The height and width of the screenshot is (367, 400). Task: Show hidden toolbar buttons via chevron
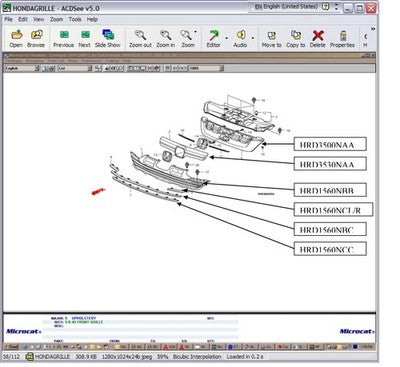tap(373, 29)
